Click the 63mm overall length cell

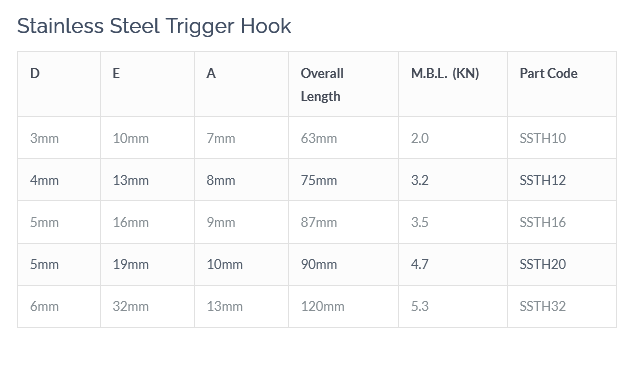(343, 138)
